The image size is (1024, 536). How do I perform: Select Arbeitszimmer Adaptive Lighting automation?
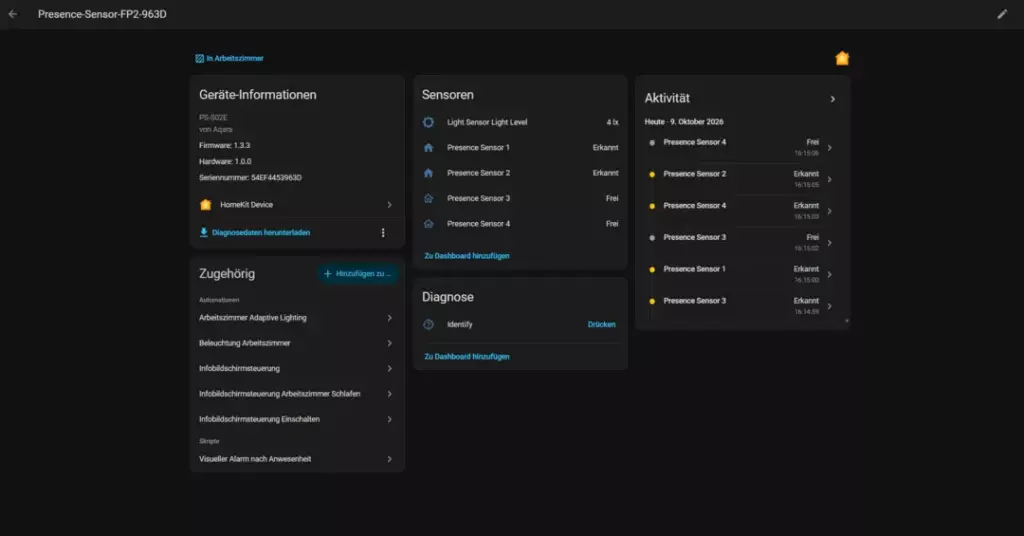(297, 318)
